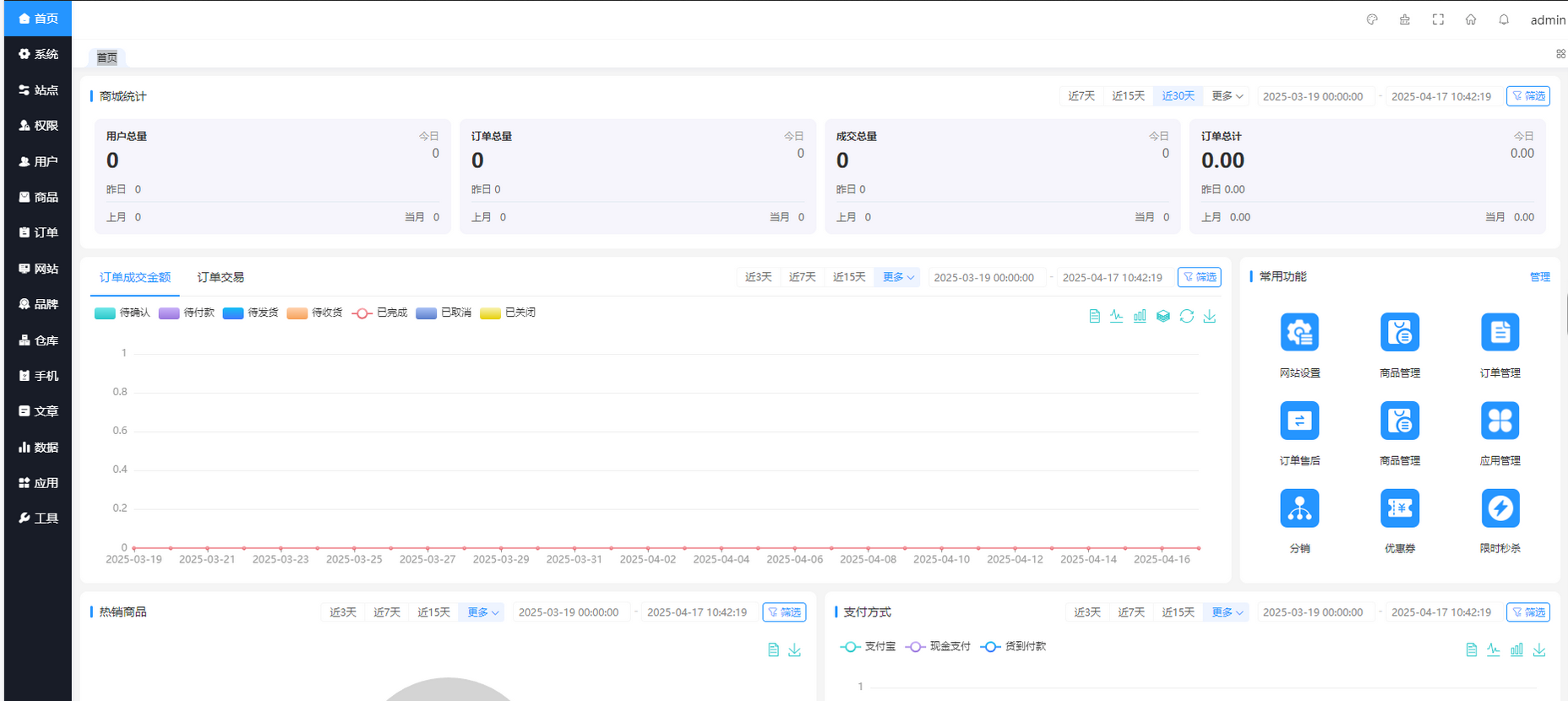Click 管理 link in 常用功能

1540,277
